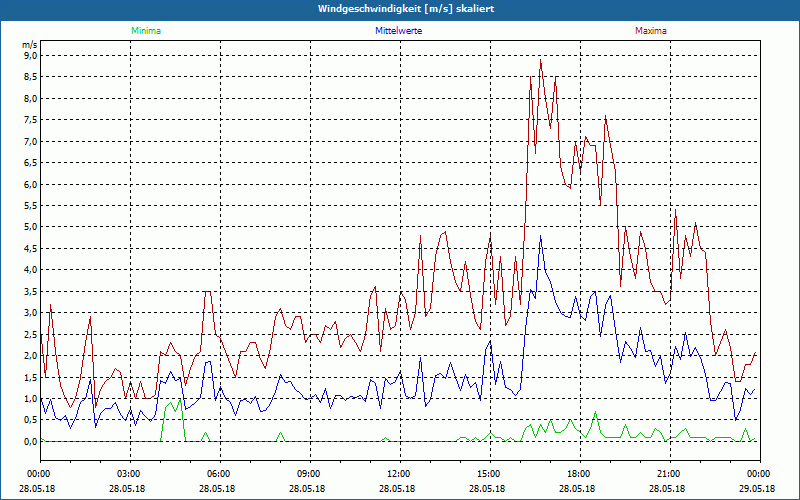This screenshot has height=500, width=800.
Task: Click the 06:00 time label
Action: (219, 474)
